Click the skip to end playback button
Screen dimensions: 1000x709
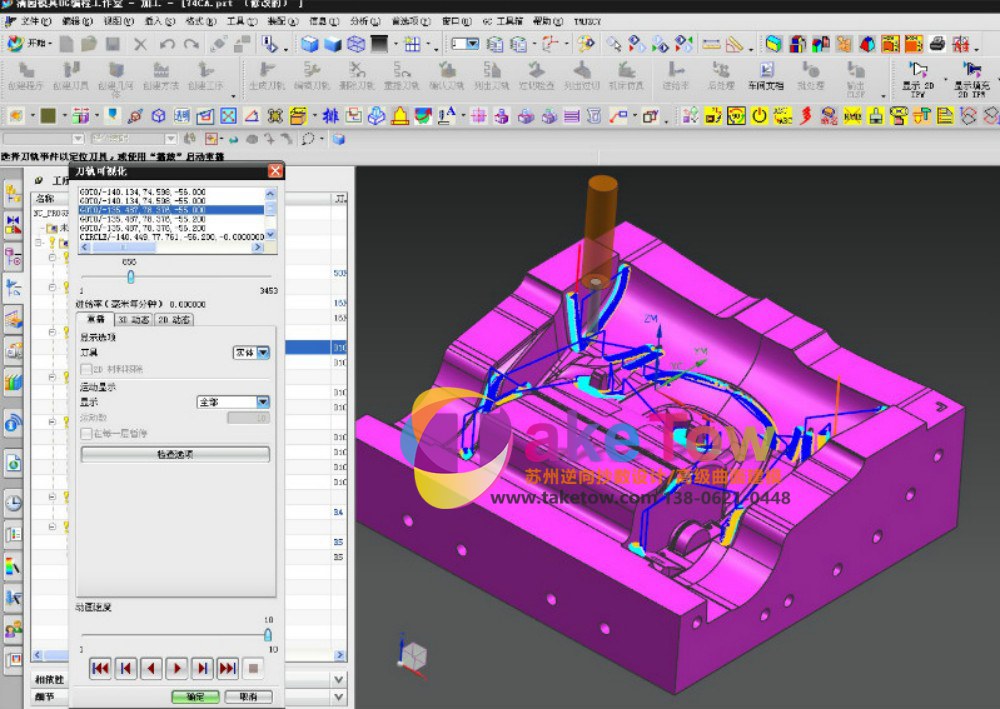tap(228, 668)
